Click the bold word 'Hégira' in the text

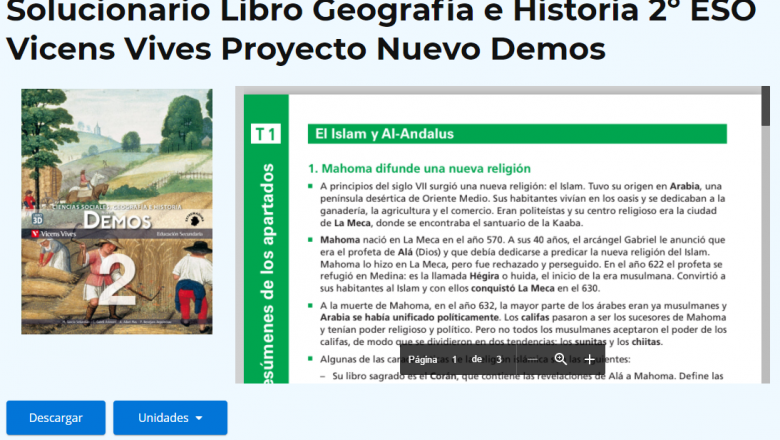point(484,276)
